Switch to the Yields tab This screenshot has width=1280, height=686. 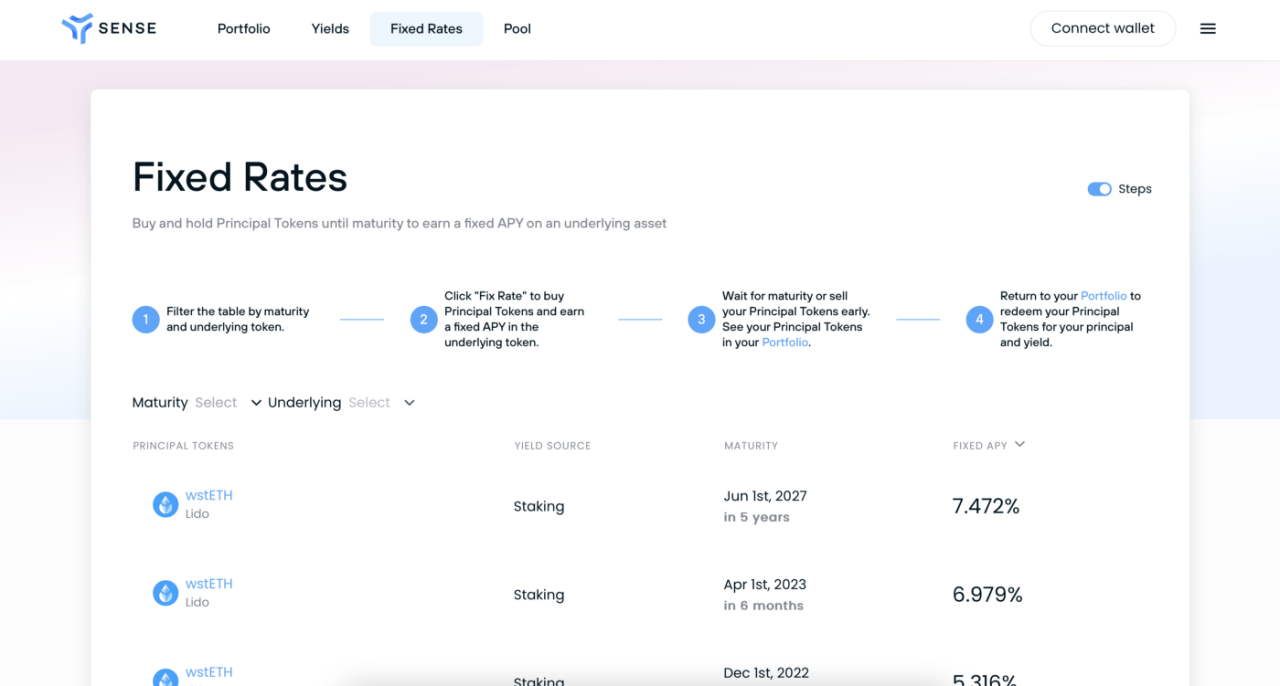330,29
